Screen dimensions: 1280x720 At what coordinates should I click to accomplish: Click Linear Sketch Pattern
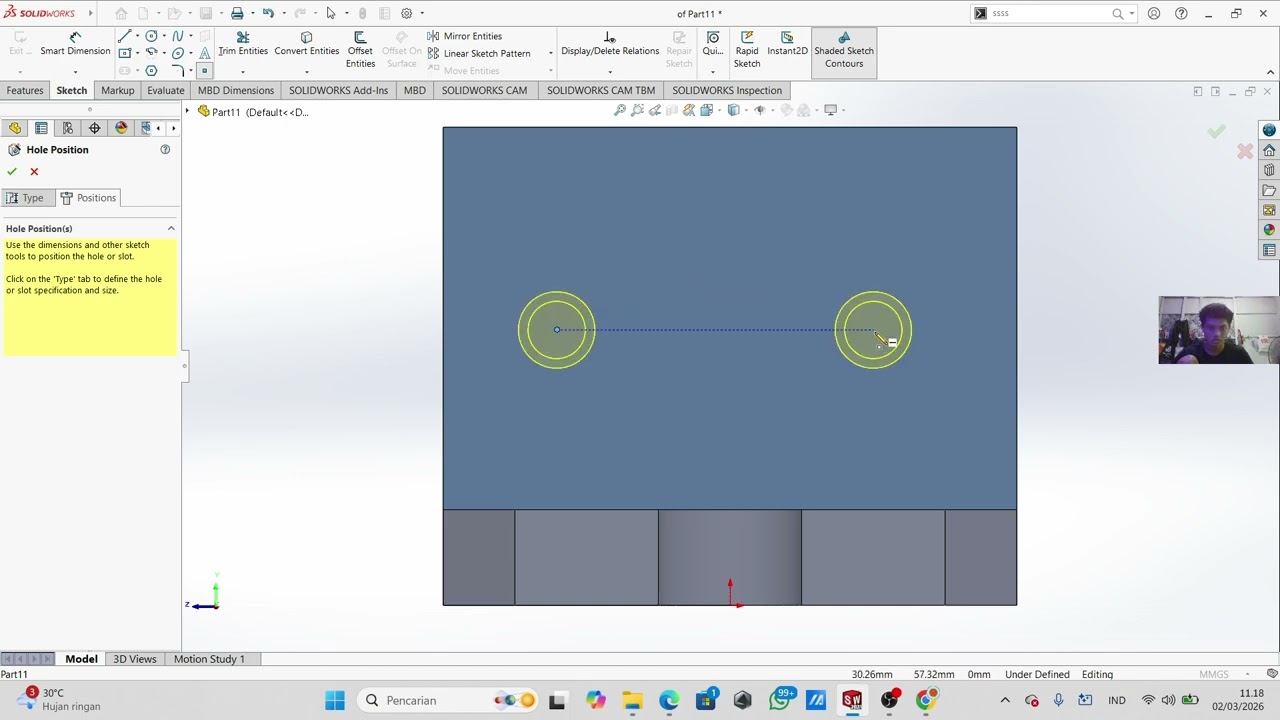tap(479, 53)
